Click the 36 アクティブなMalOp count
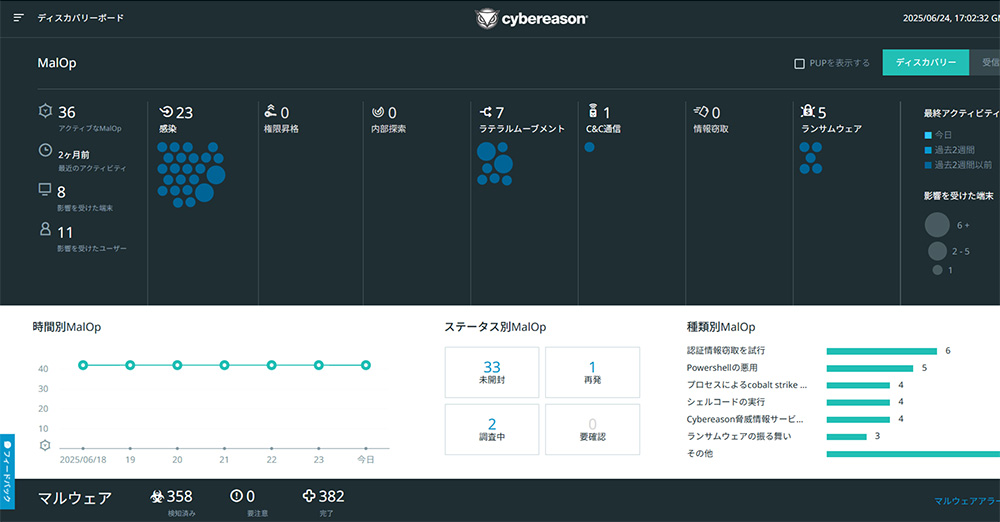 67,112
